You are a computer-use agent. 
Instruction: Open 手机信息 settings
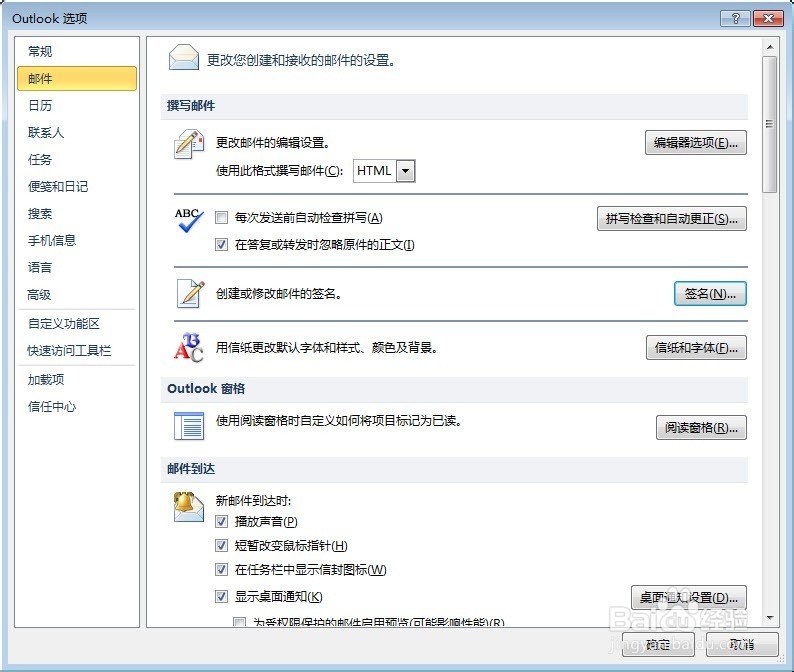coord(77,241)
